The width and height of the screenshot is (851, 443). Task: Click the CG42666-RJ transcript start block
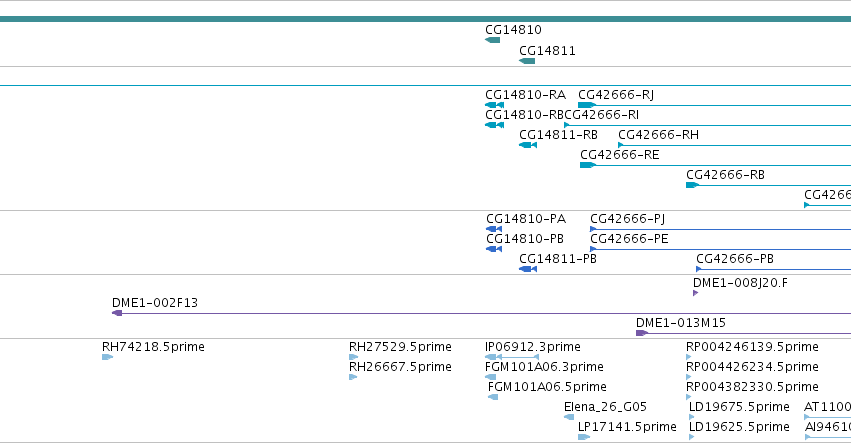(x=587, y=105)
